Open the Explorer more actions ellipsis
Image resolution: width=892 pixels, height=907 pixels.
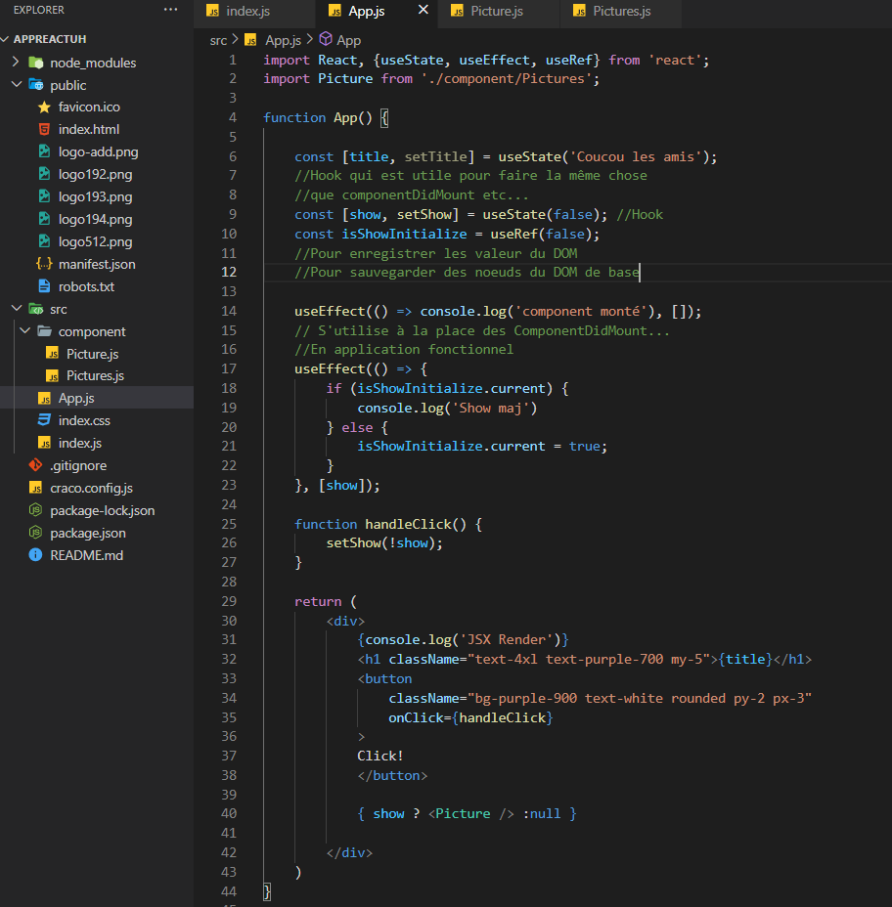pos(170,10)
